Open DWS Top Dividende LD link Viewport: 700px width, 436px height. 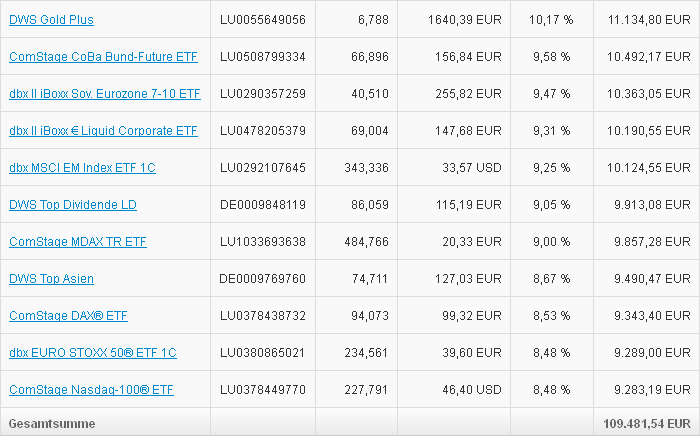pyautogui.click(x=73, y=205)
